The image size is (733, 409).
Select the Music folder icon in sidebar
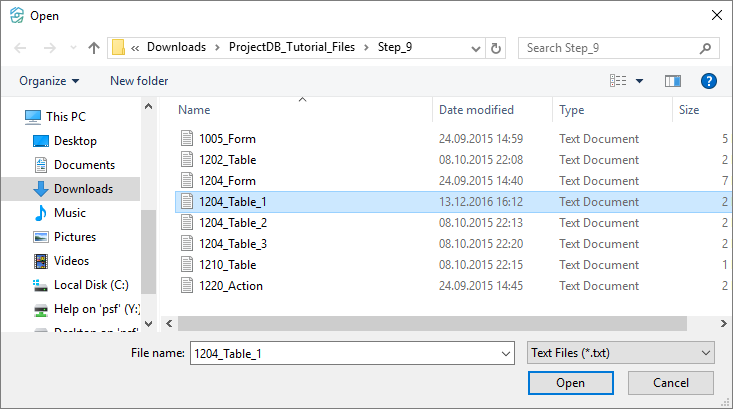point(41,213)
